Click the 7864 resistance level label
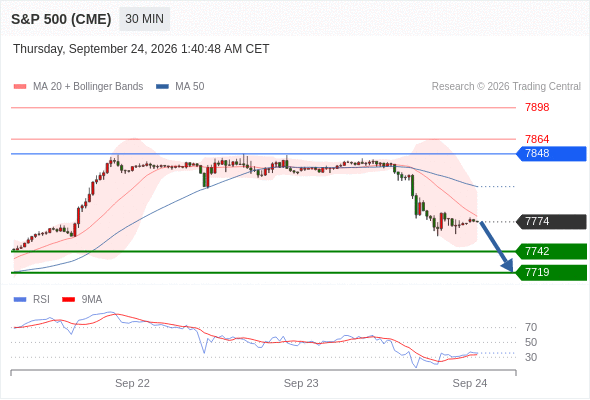Image resolution: width=590 pixels, height=400 pixels. pyautogui.click(x=537, y=140)
